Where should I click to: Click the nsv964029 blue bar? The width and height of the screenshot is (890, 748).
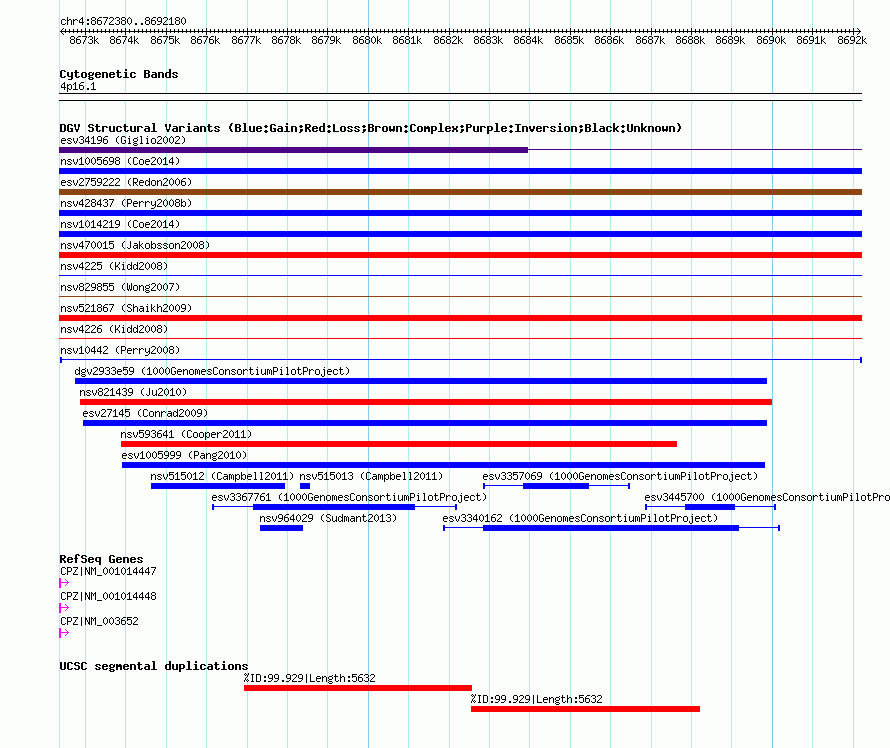point(282,528)
